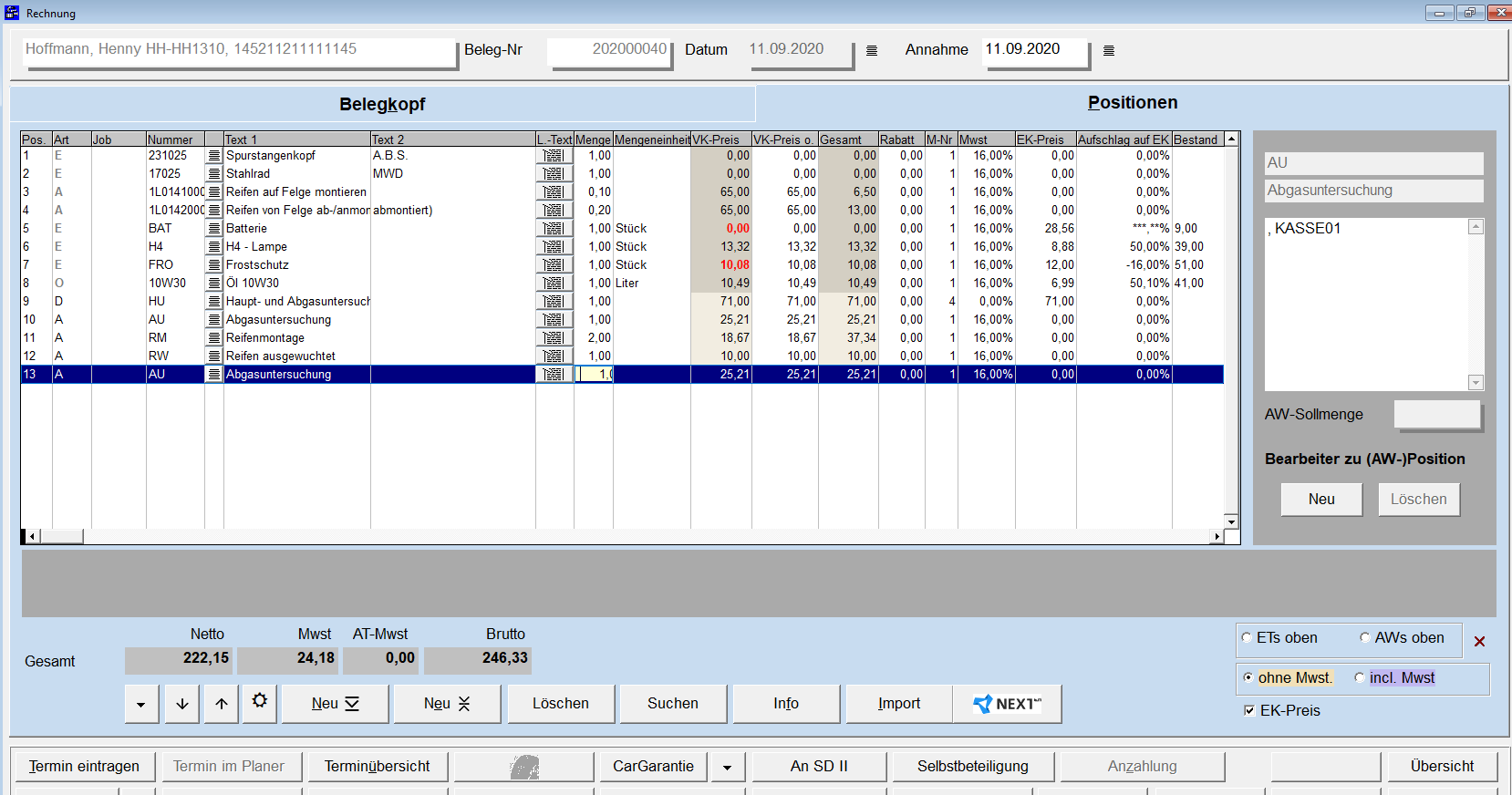Click the AW-Sollmenge input field

click(1437, 415)
